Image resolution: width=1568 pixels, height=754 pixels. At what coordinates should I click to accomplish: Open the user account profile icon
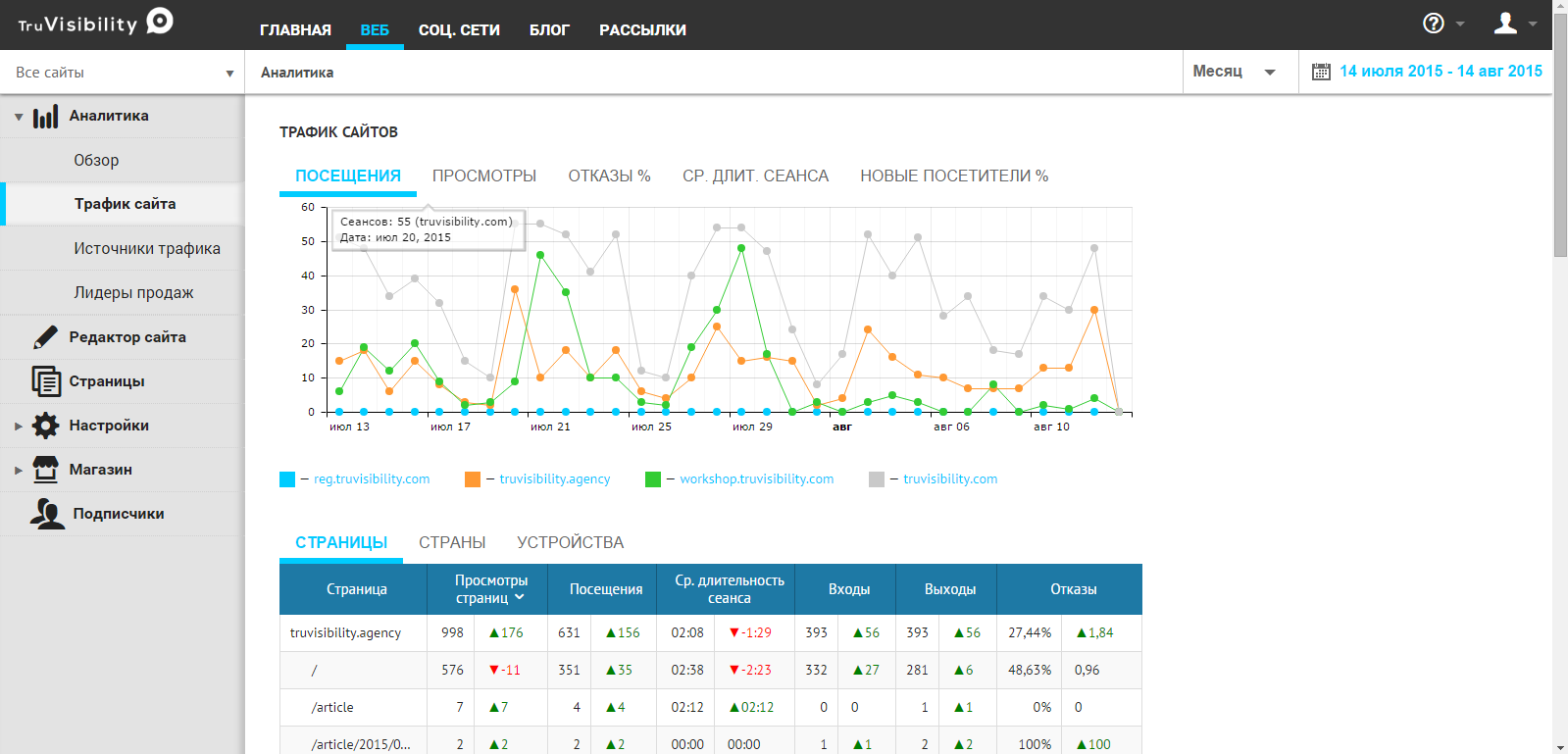point(1505,23)
